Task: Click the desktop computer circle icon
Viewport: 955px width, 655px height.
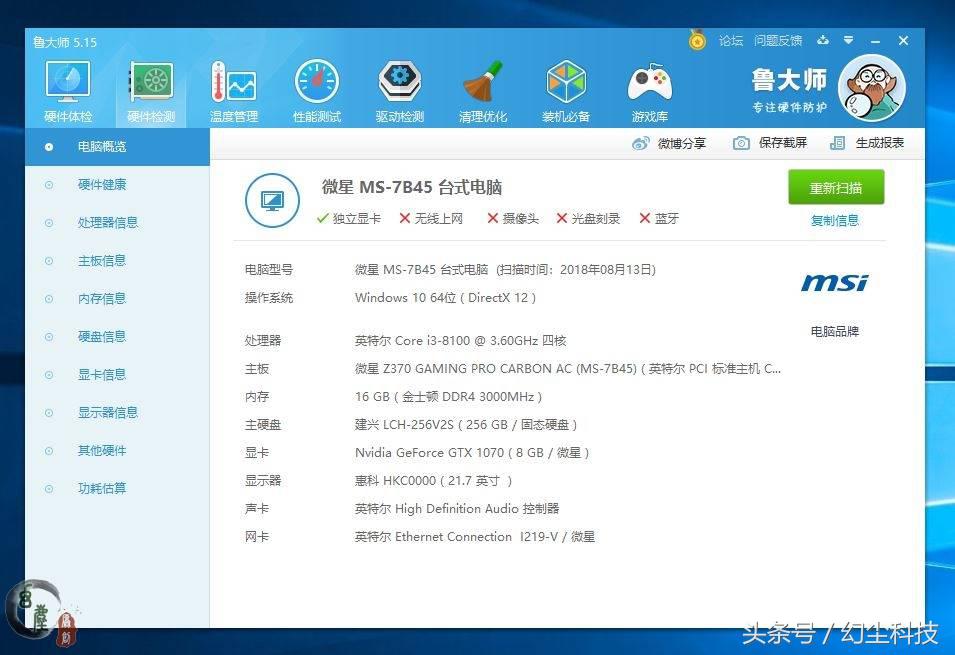Action: coord(272,200)
